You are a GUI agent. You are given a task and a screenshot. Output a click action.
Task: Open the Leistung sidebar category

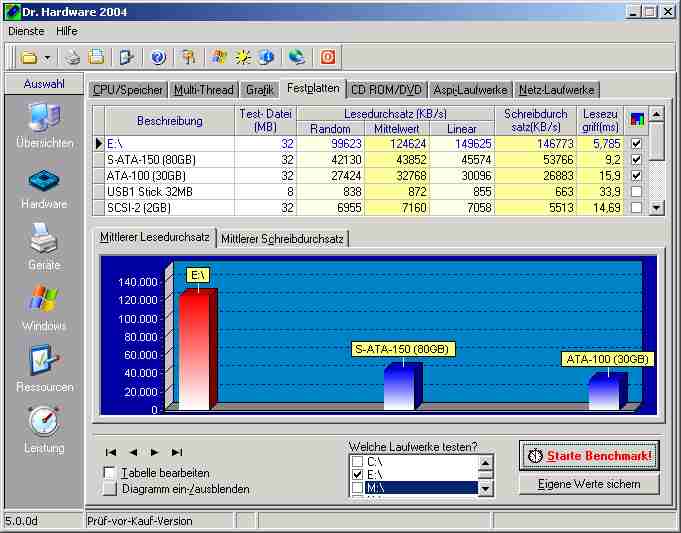[44, 430]
